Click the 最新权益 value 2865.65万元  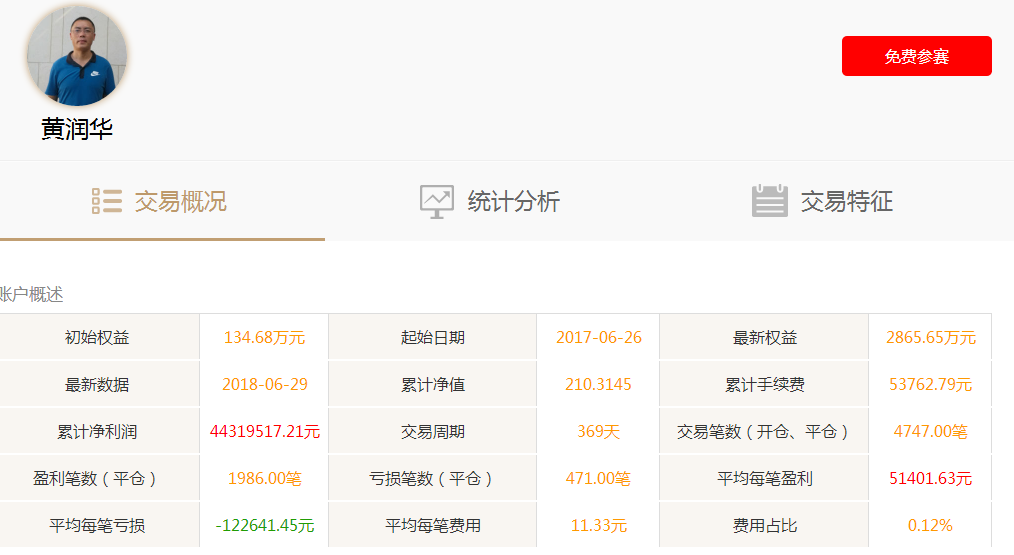[x=930, y=338]
